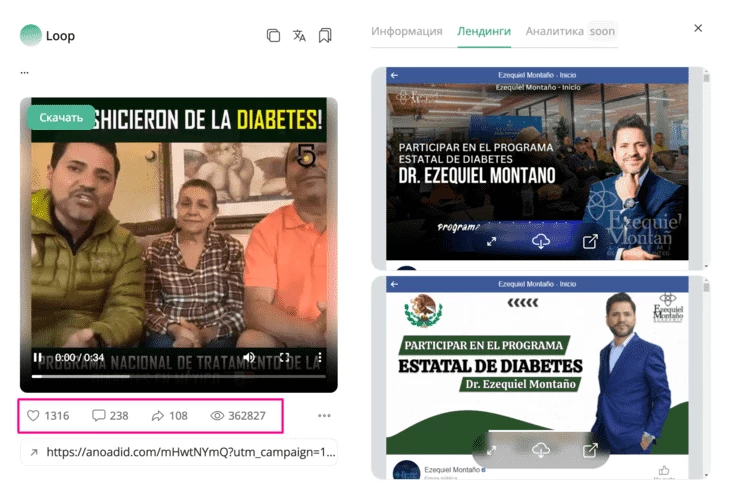Open the more options dots beside stats
Image resolution: width=730 pixels, height=502 pixels.
[324, 415]
